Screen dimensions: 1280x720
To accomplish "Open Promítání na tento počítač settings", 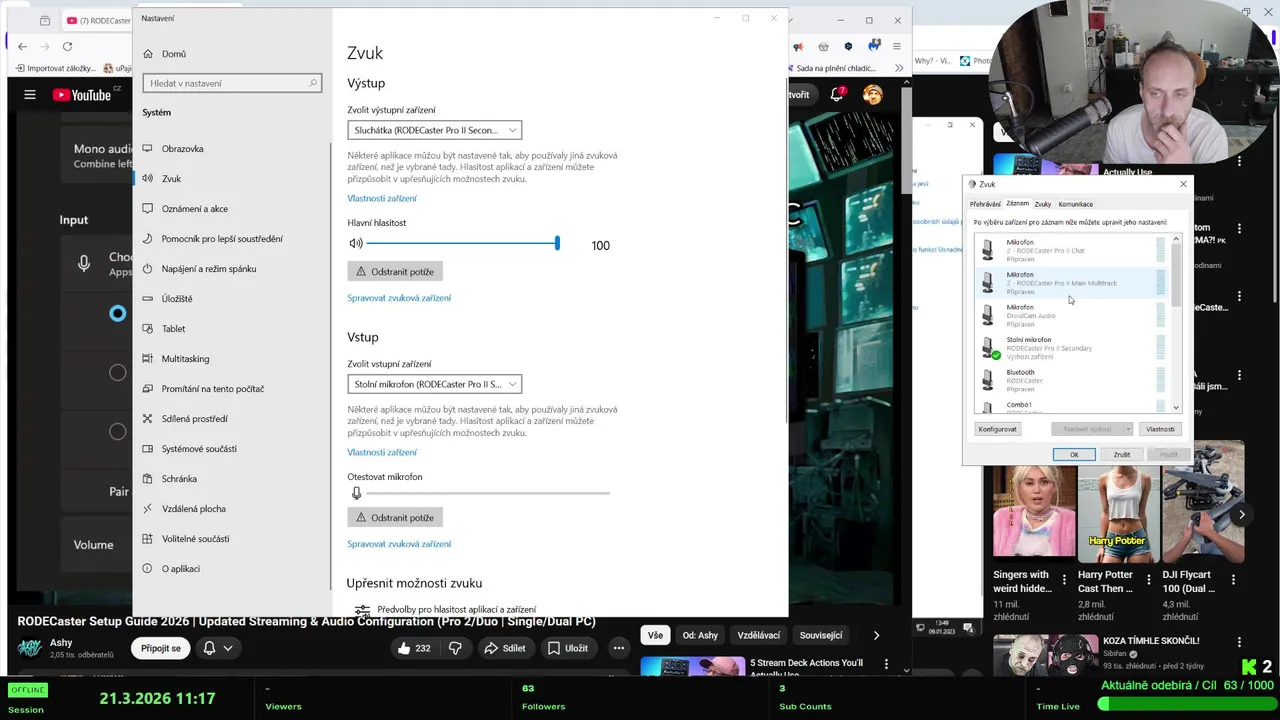I will (x=202, y=389).
